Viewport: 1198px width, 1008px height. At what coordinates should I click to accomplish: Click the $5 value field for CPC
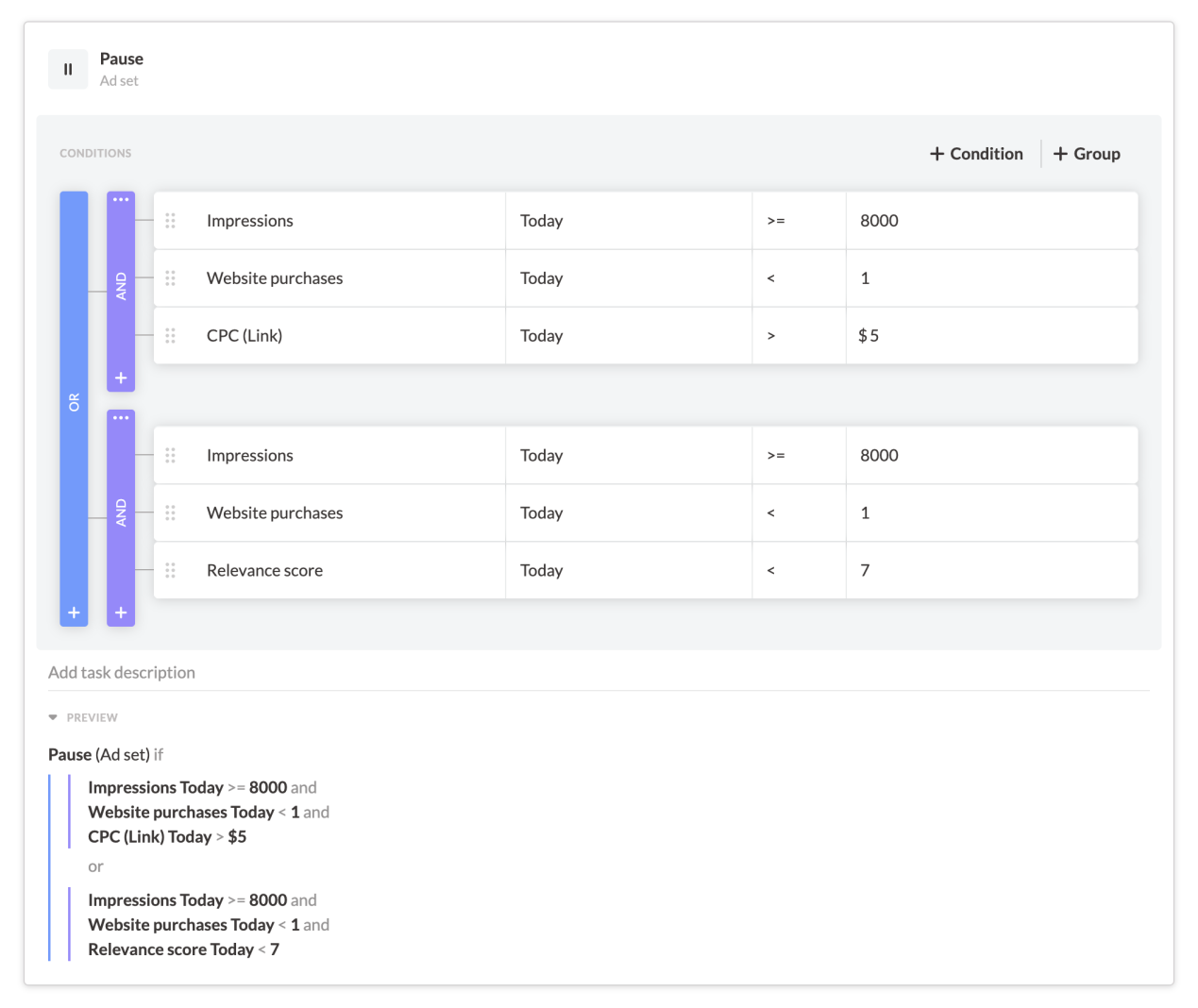coord(991,336)
